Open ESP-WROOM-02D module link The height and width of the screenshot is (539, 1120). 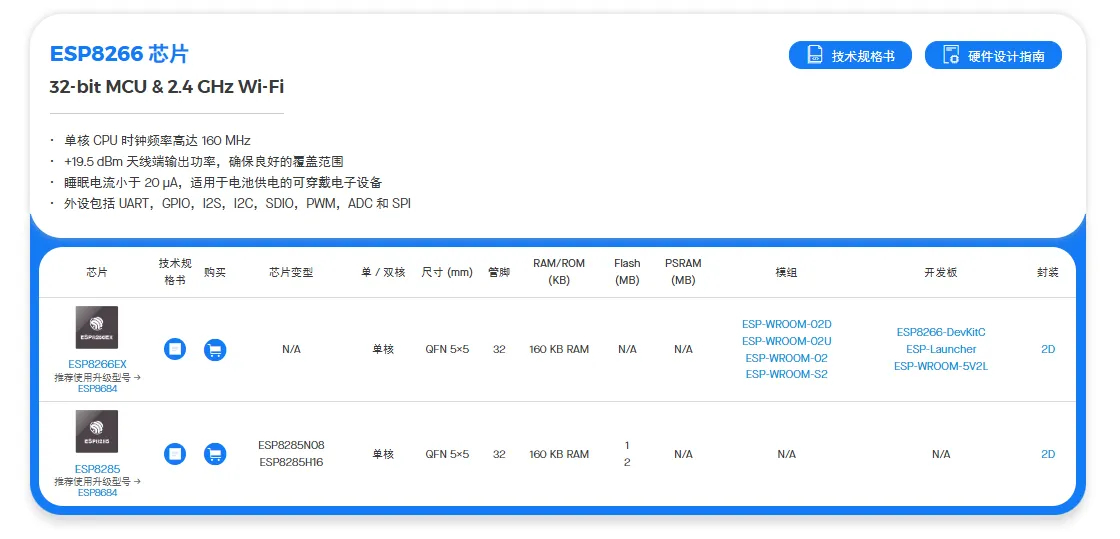[x=786, y=324]
